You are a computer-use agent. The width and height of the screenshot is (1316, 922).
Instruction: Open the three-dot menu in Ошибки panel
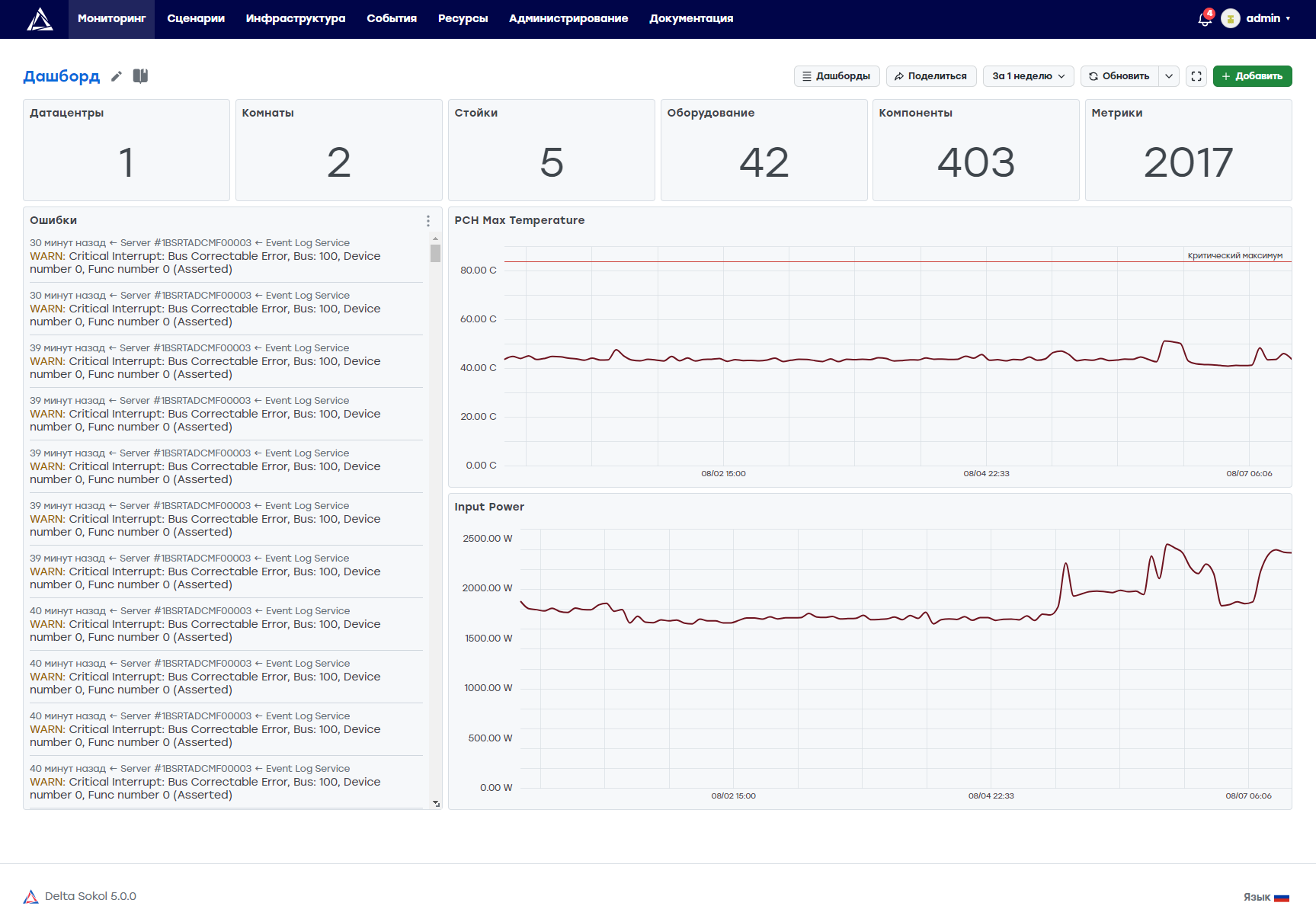[428, 221]
